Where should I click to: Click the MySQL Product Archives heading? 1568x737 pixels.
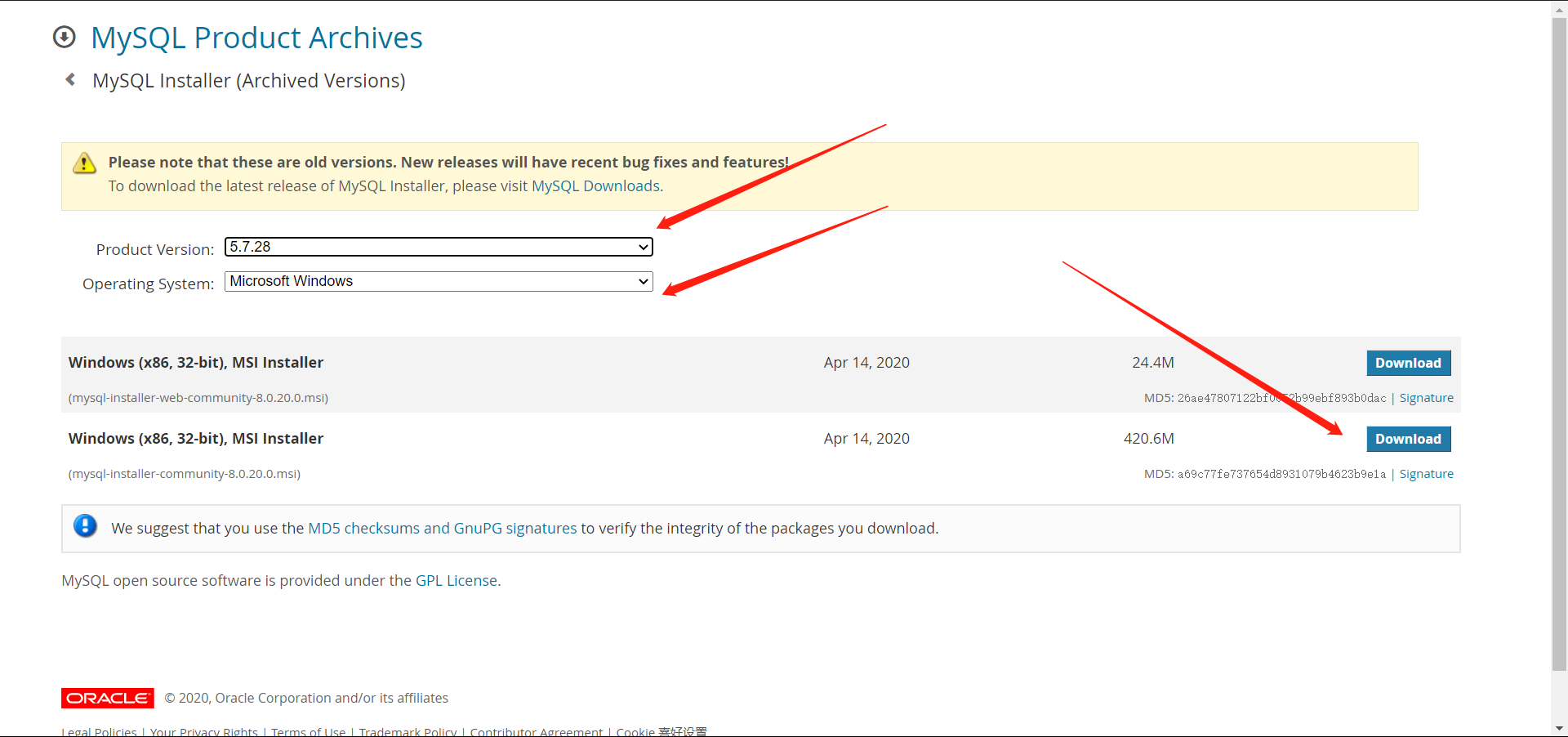tap(256, 38)
